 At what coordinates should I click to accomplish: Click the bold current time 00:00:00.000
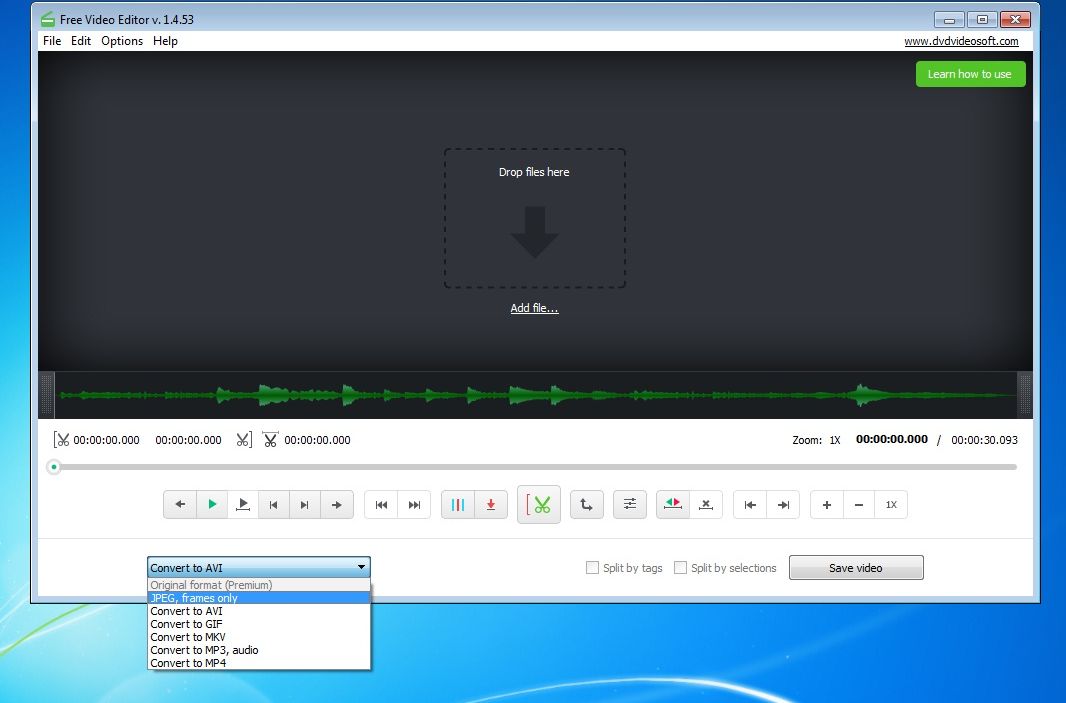point(891,439)
